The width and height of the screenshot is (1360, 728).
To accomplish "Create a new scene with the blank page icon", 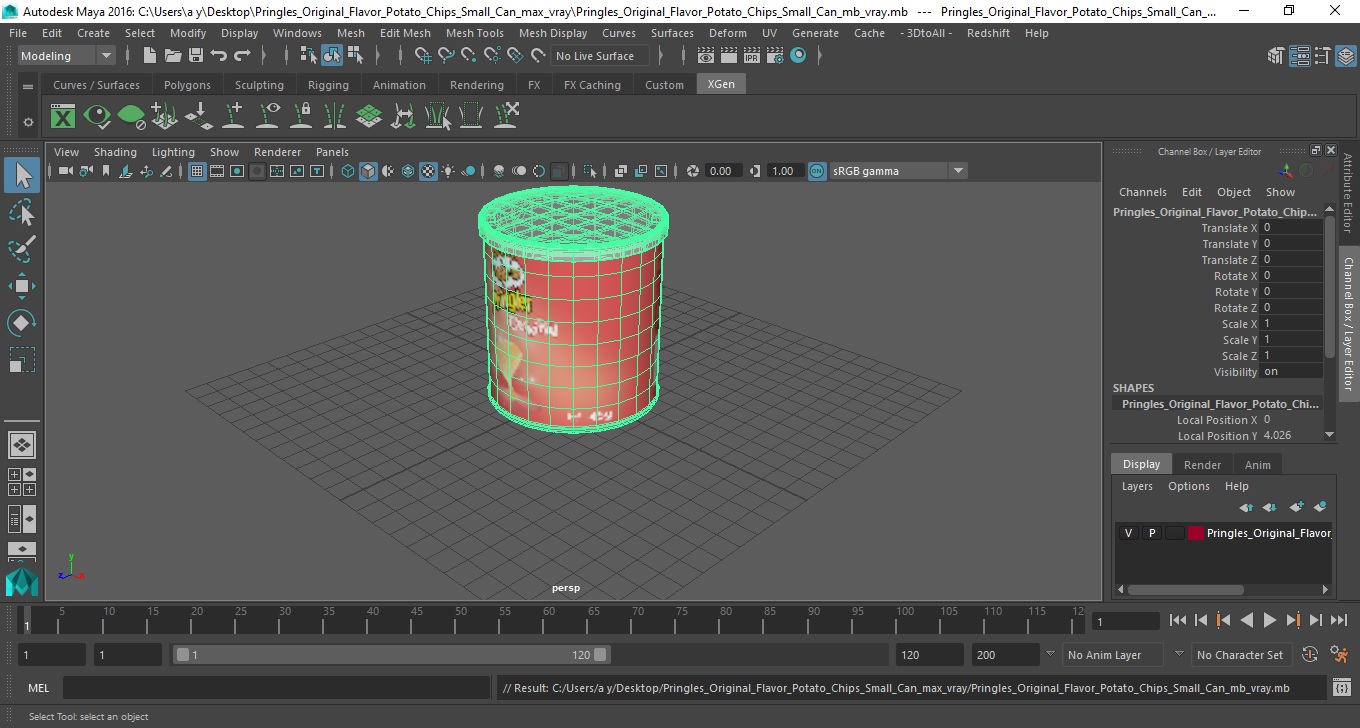I will (149, 56).
